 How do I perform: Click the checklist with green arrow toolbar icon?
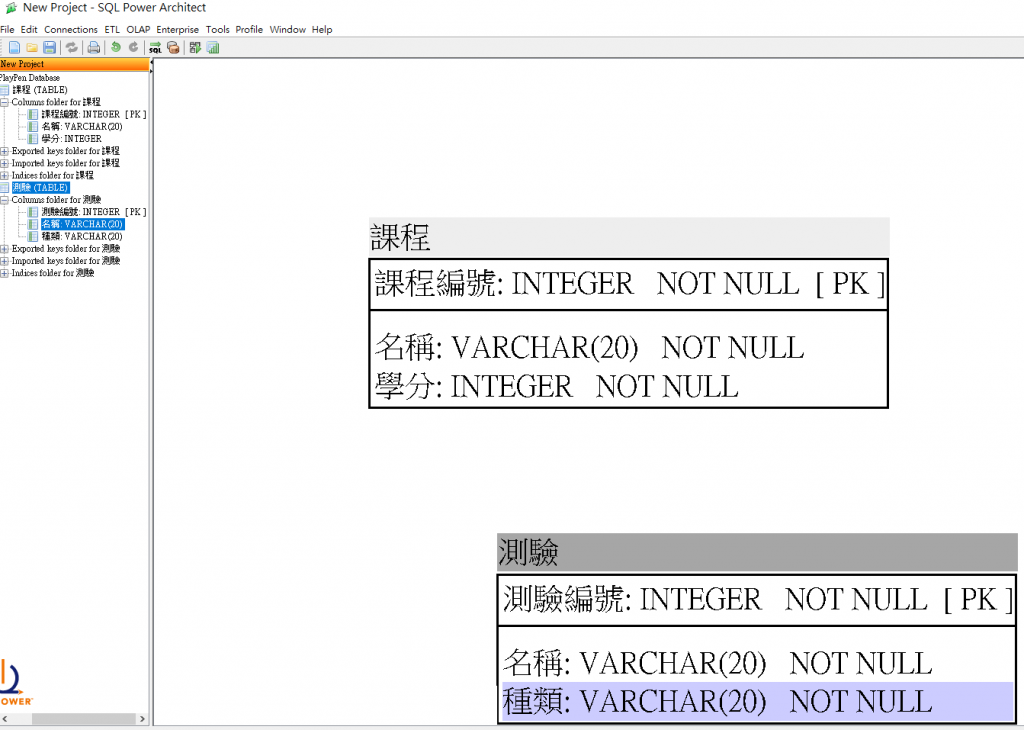195,48
